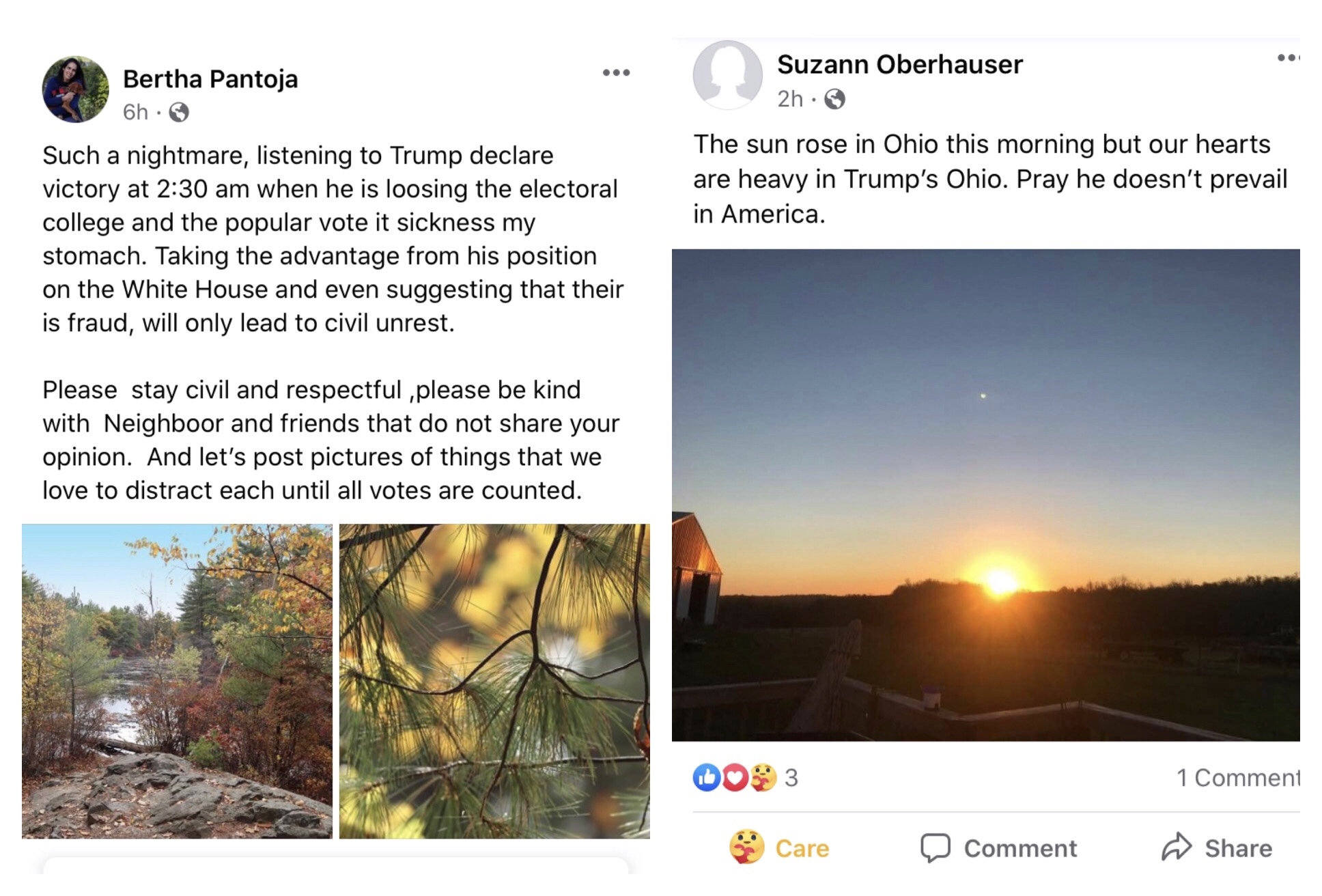Click the Share button text
Viewport: 1322px width, 896px height.
coord(1238,848)
